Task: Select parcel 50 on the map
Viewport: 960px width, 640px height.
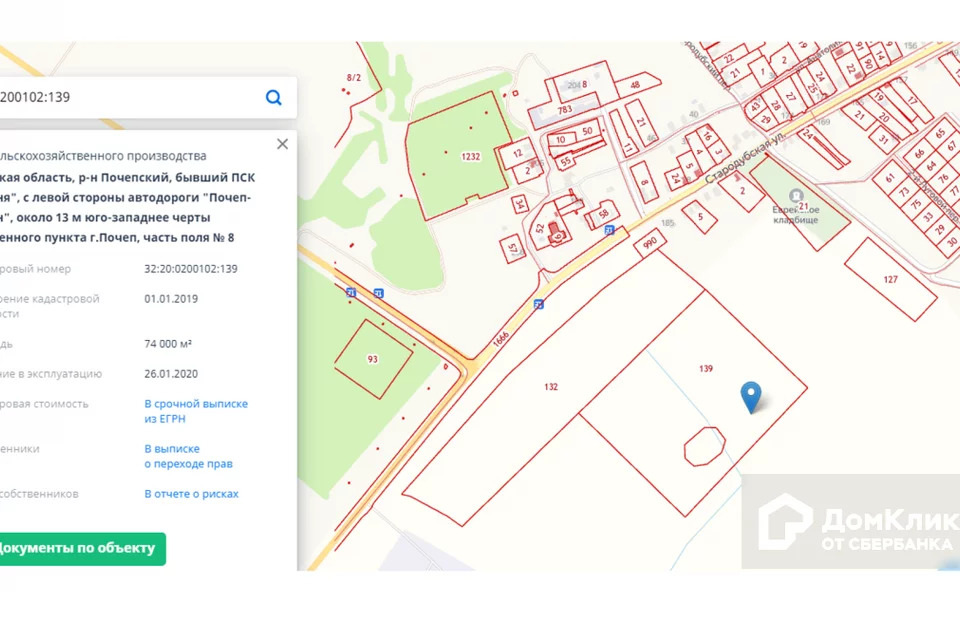Action: coord(587,131)
